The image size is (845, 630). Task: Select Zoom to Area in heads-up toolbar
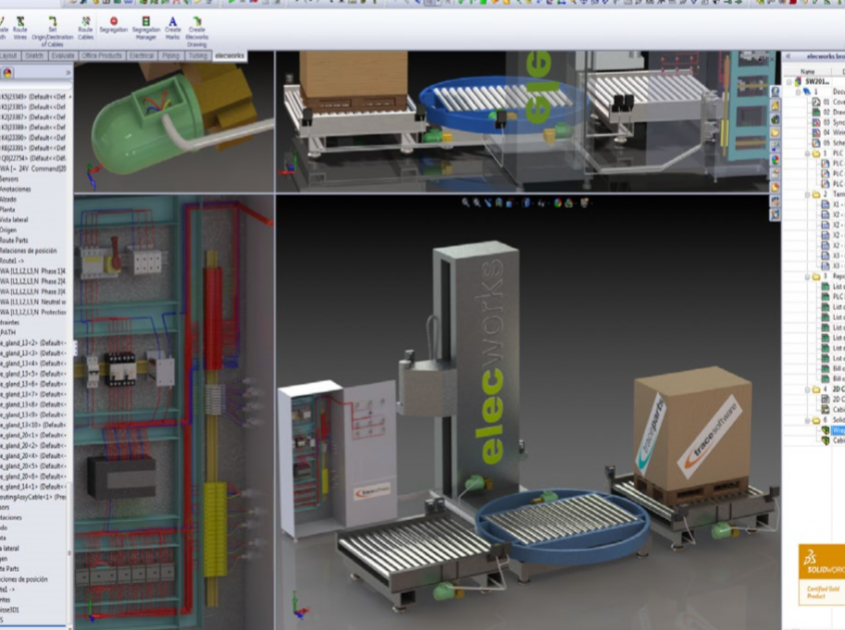477,203
